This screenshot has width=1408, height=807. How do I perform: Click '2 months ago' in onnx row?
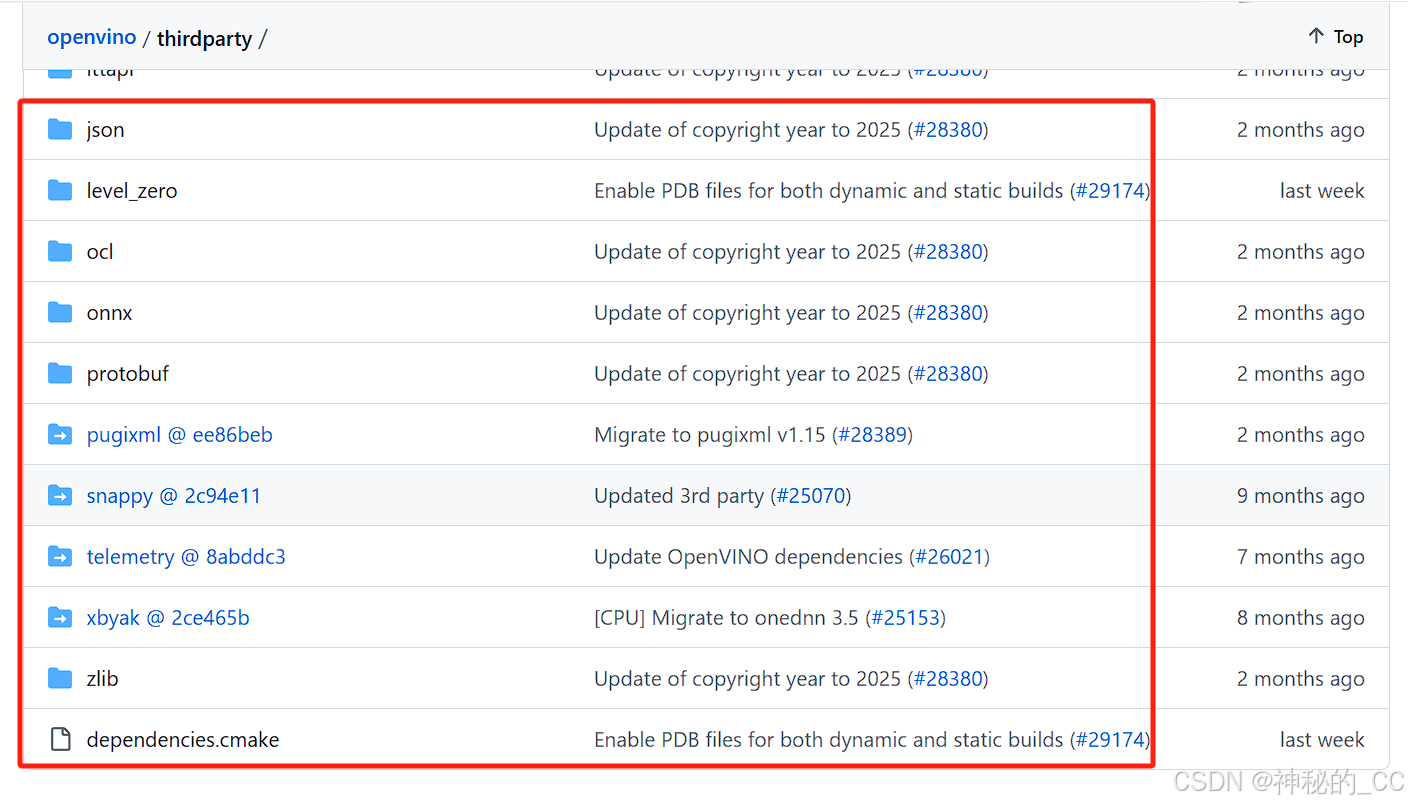point(1300,313)
